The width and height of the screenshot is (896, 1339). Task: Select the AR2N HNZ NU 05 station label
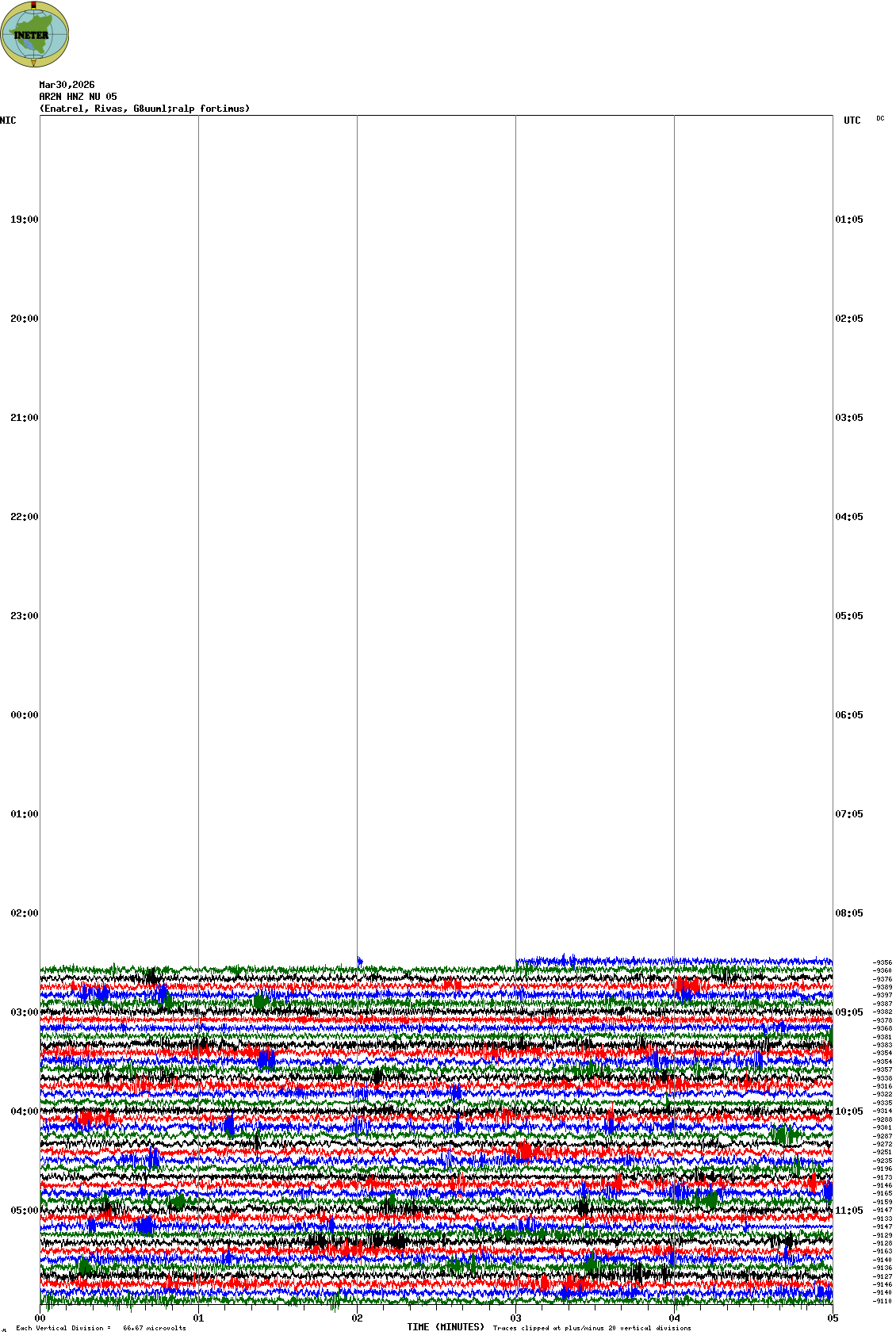pos(78,97)
